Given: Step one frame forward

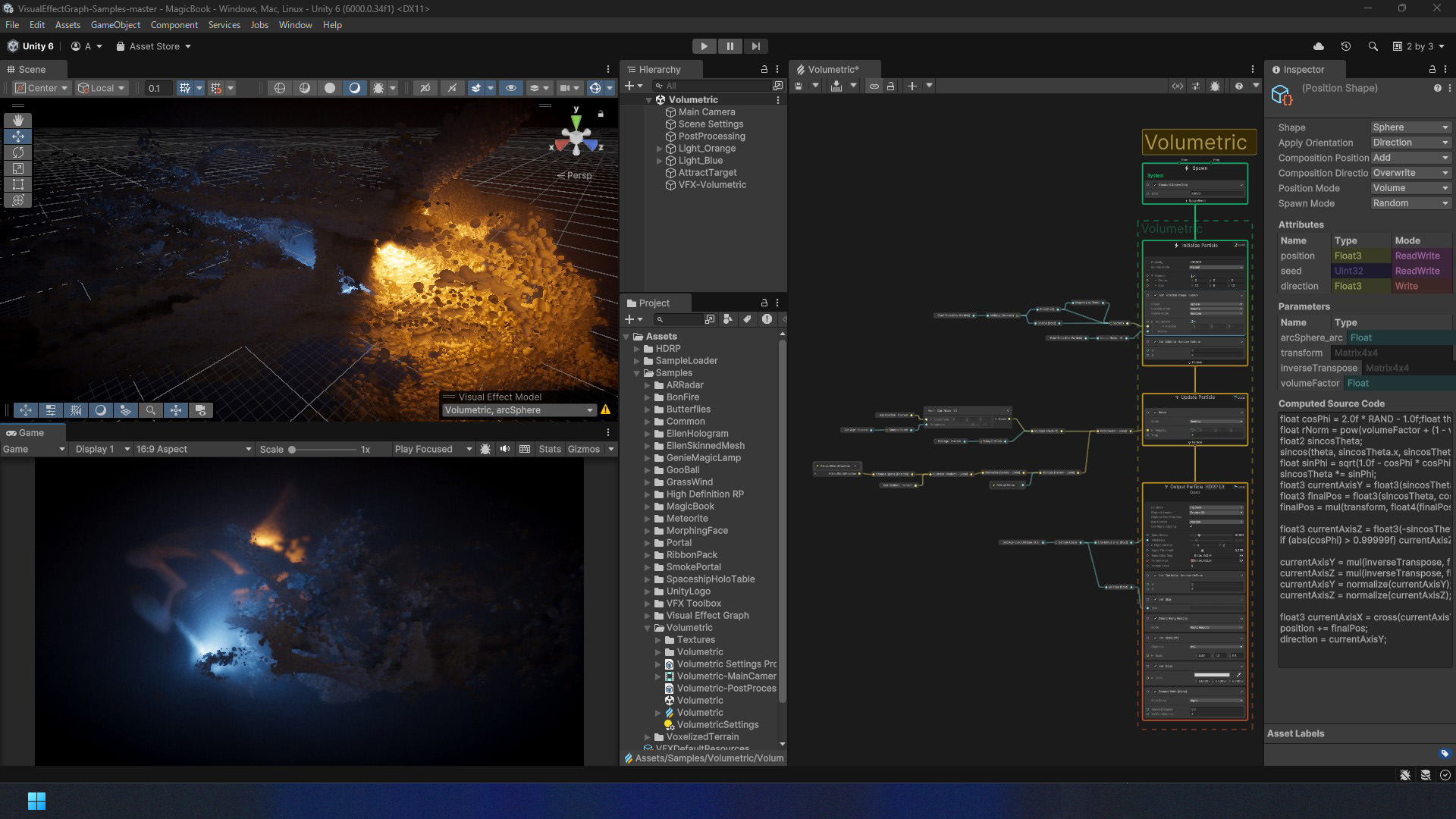Looking at the screenshot, I should click(x=756, y=46).
